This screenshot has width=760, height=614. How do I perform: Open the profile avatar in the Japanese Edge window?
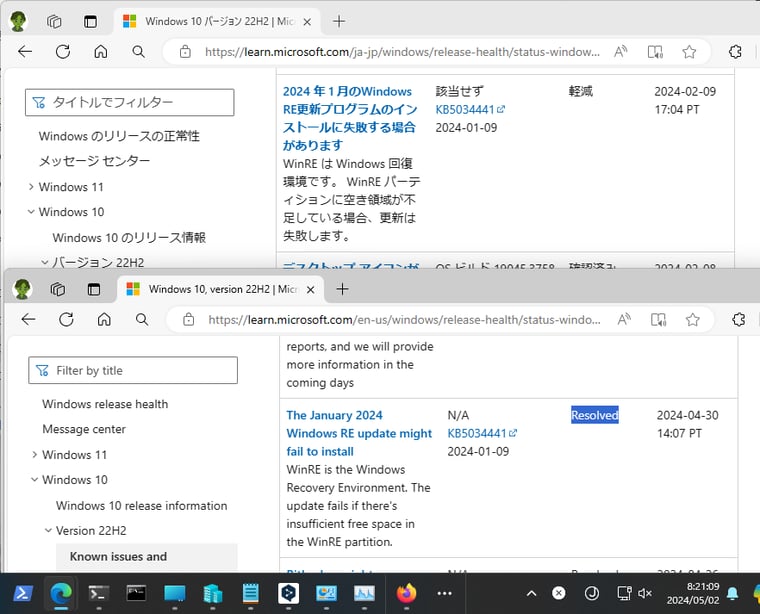coord(18,21)
